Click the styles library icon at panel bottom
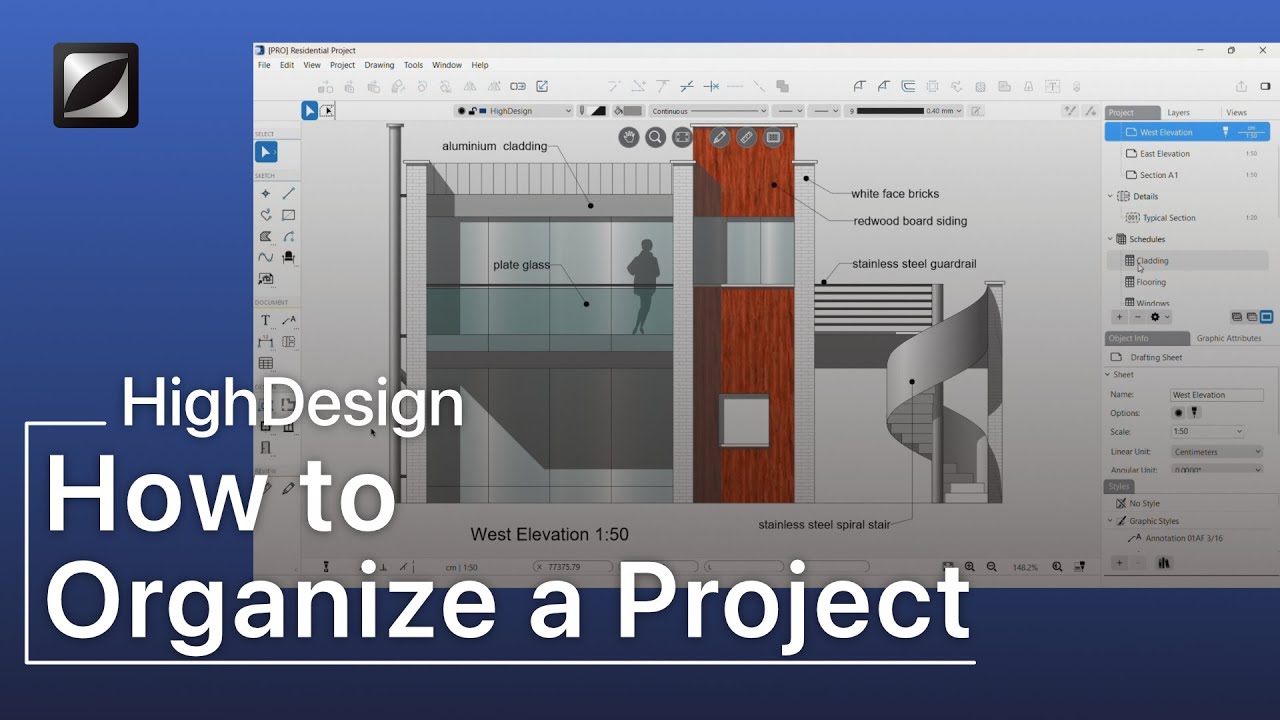Image resolution: width=1280 pixels, height=720 pixels. (1163, 564)
